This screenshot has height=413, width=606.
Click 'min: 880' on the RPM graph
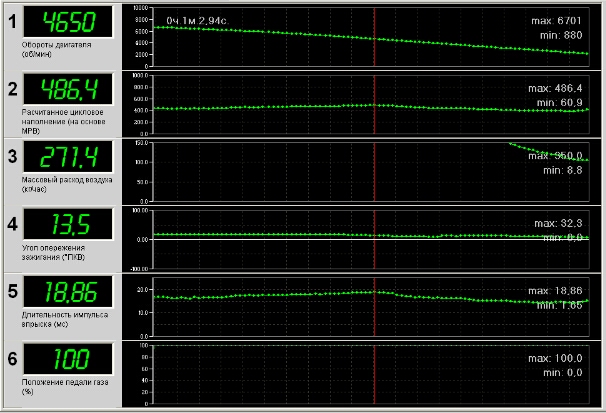pos(561,35)
